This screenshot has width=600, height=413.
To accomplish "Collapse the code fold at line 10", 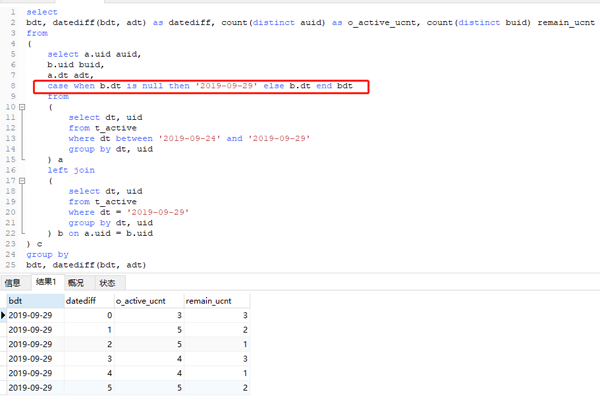I will (20, 107).
